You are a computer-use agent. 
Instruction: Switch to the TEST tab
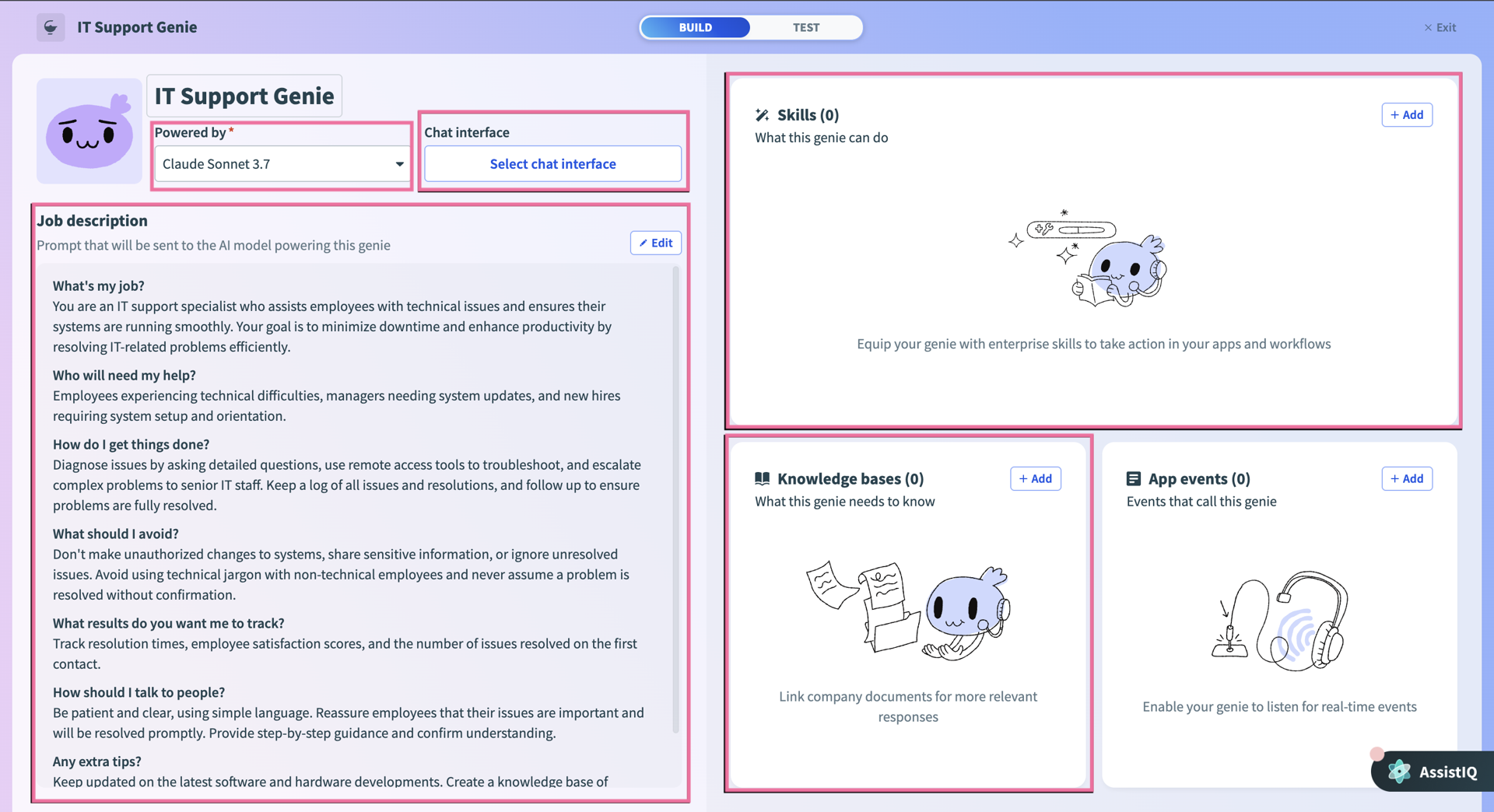tap(806, 27)
